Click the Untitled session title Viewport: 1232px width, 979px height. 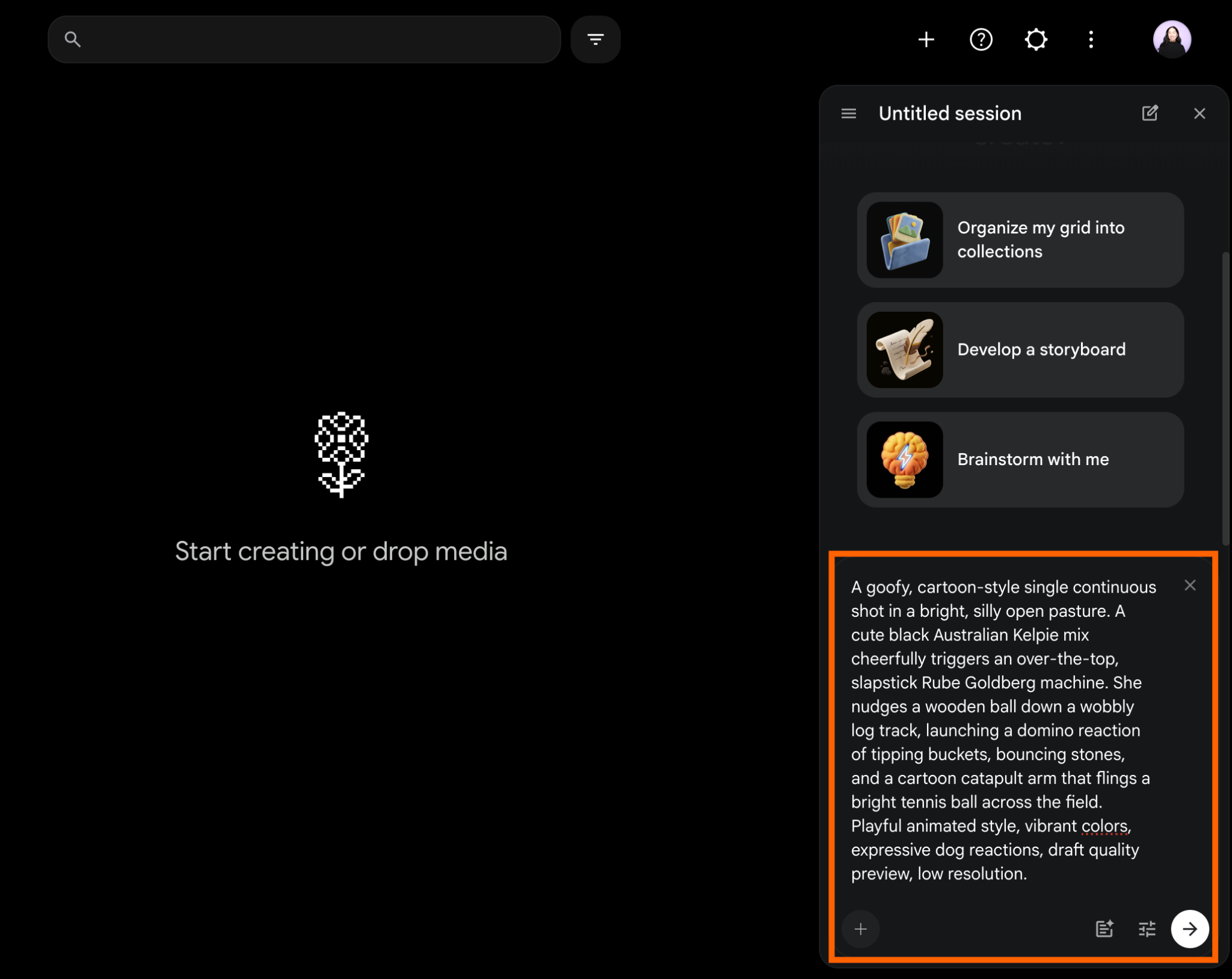(950, 114)
